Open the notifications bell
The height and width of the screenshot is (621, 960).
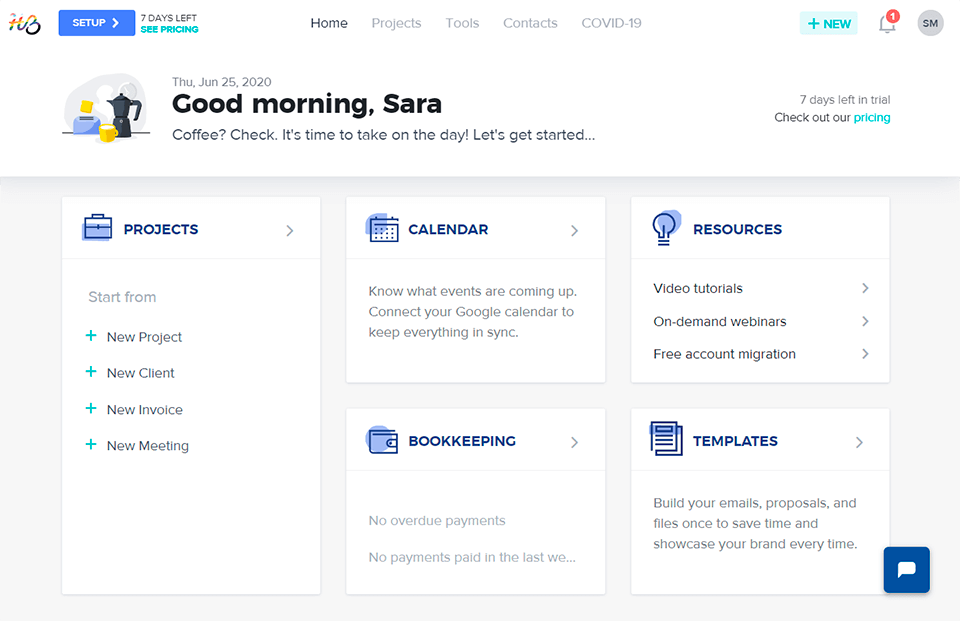pos(887,24)
